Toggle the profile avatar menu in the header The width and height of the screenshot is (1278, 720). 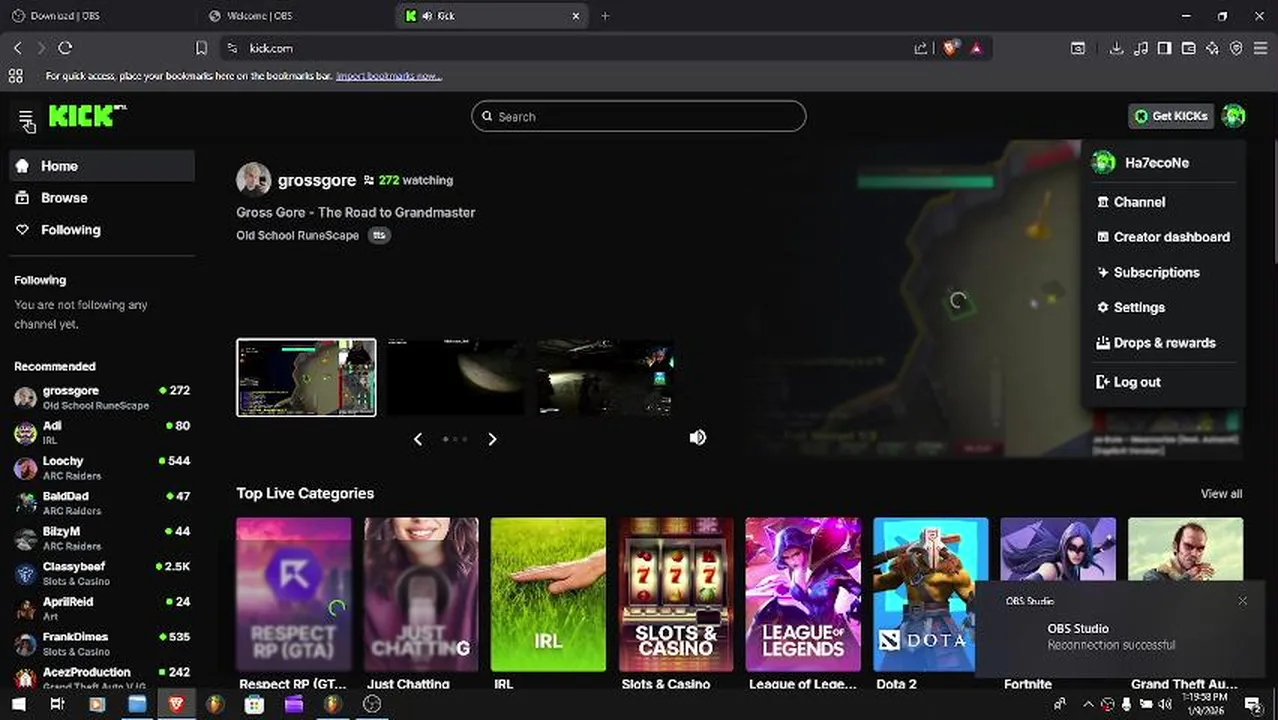(1233, 116)
